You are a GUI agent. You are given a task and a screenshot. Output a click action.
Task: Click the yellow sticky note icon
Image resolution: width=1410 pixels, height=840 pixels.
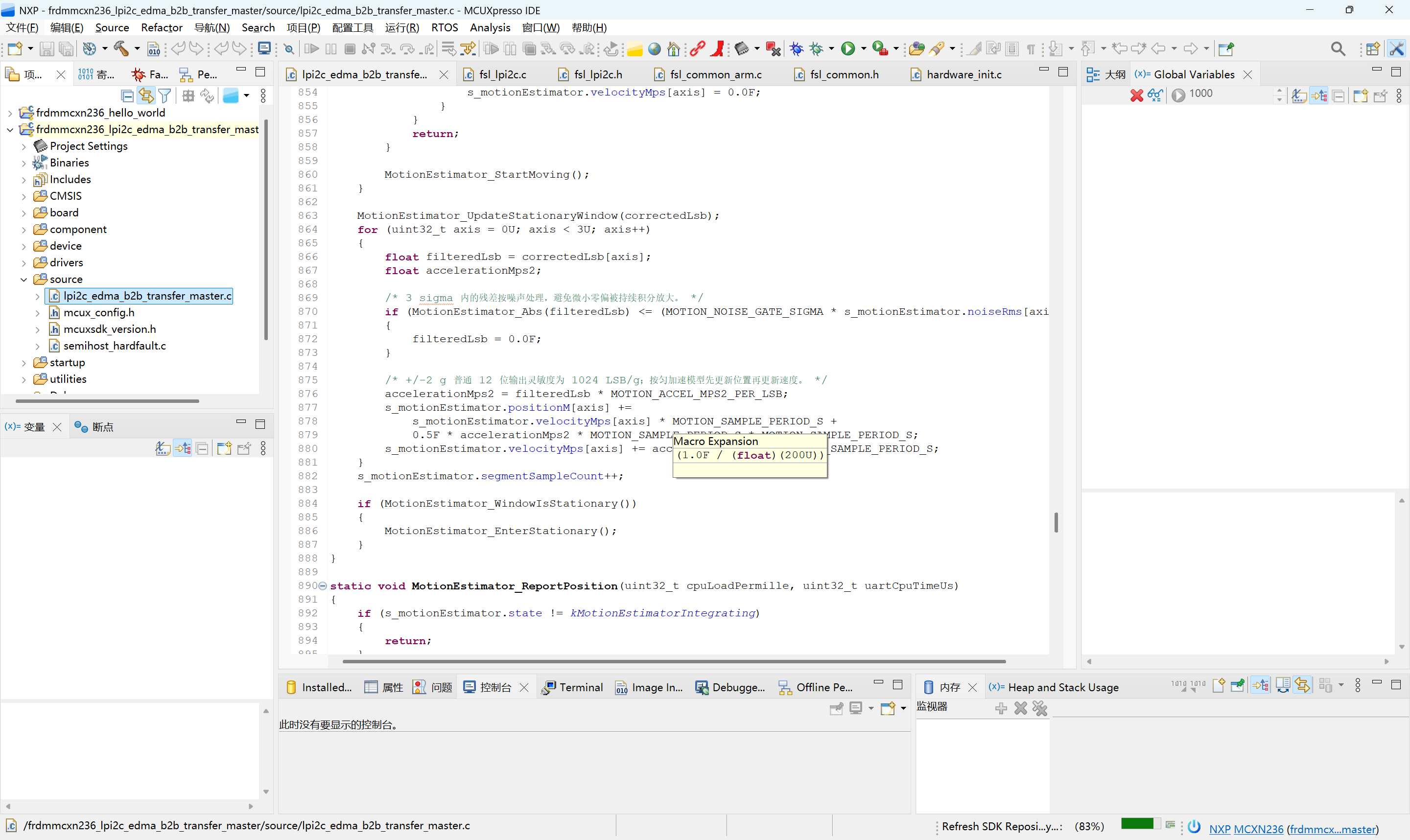pyautogui.click(x=634, y=48)
